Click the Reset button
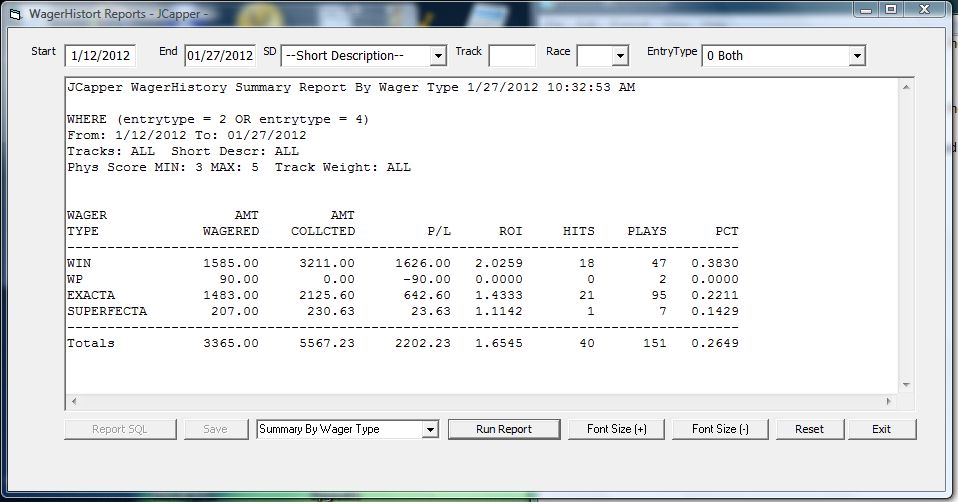The height and width of the screenshot is (502, 958). click(x=810, y=429)
